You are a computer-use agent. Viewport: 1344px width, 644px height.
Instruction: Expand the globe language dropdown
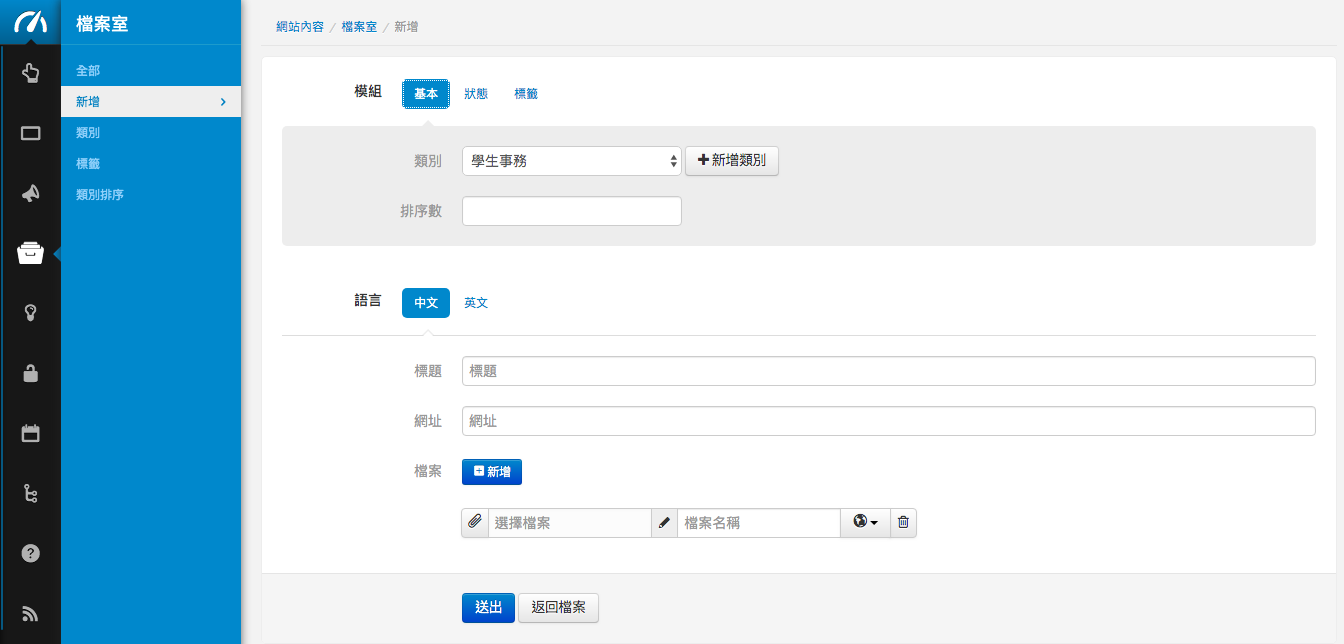[x=865, y=523]
